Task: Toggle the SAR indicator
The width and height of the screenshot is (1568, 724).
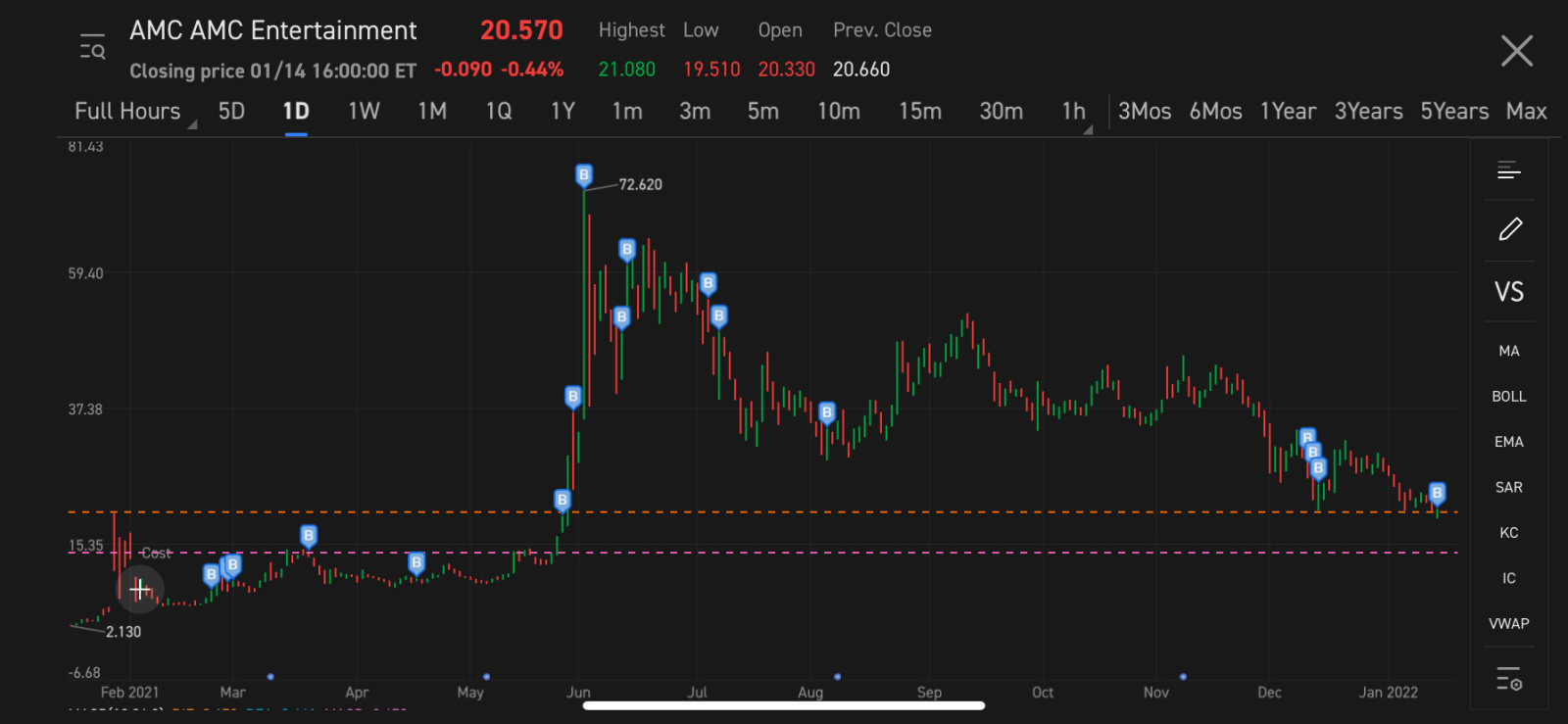Action: [1509, 487]
